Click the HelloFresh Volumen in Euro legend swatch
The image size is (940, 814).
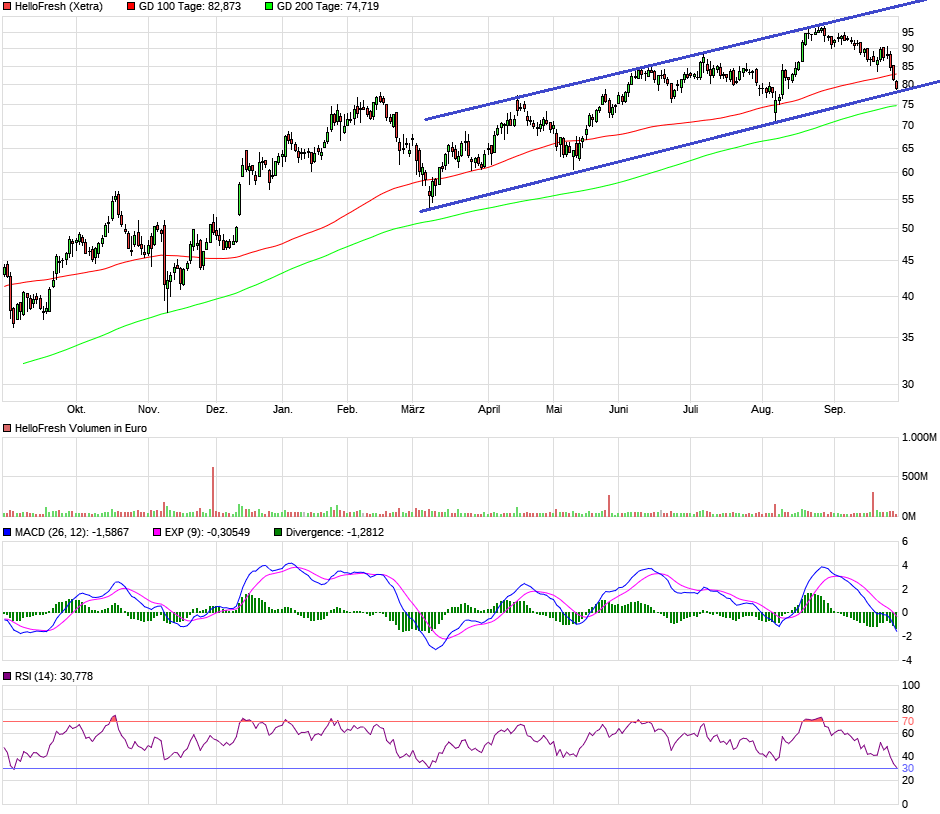coord(7,428)
